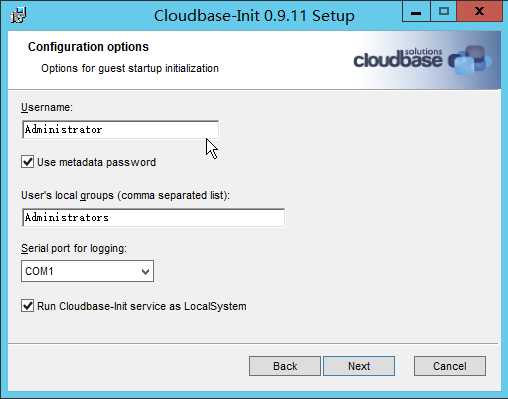This screenshot has height=399, width=508.
Task: Go back to the previous step with Back
Action: click(285, 366)
